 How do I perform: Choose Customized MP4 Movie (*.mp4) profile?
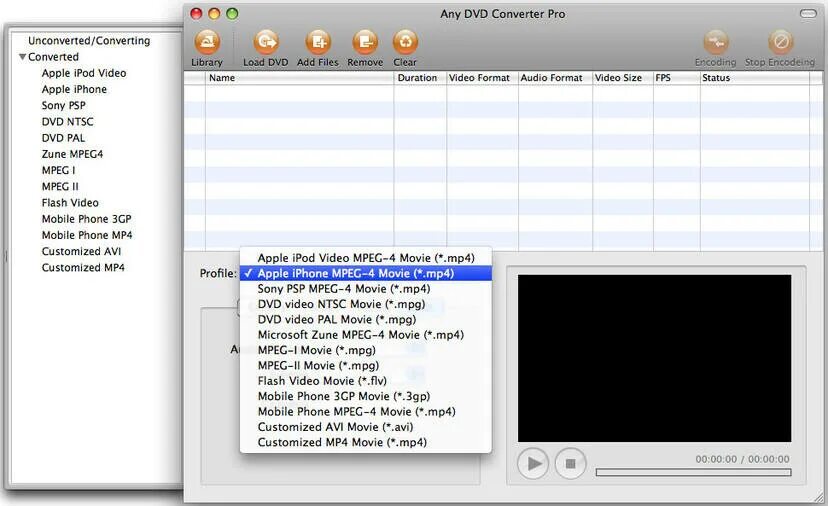tap(365, 442)
